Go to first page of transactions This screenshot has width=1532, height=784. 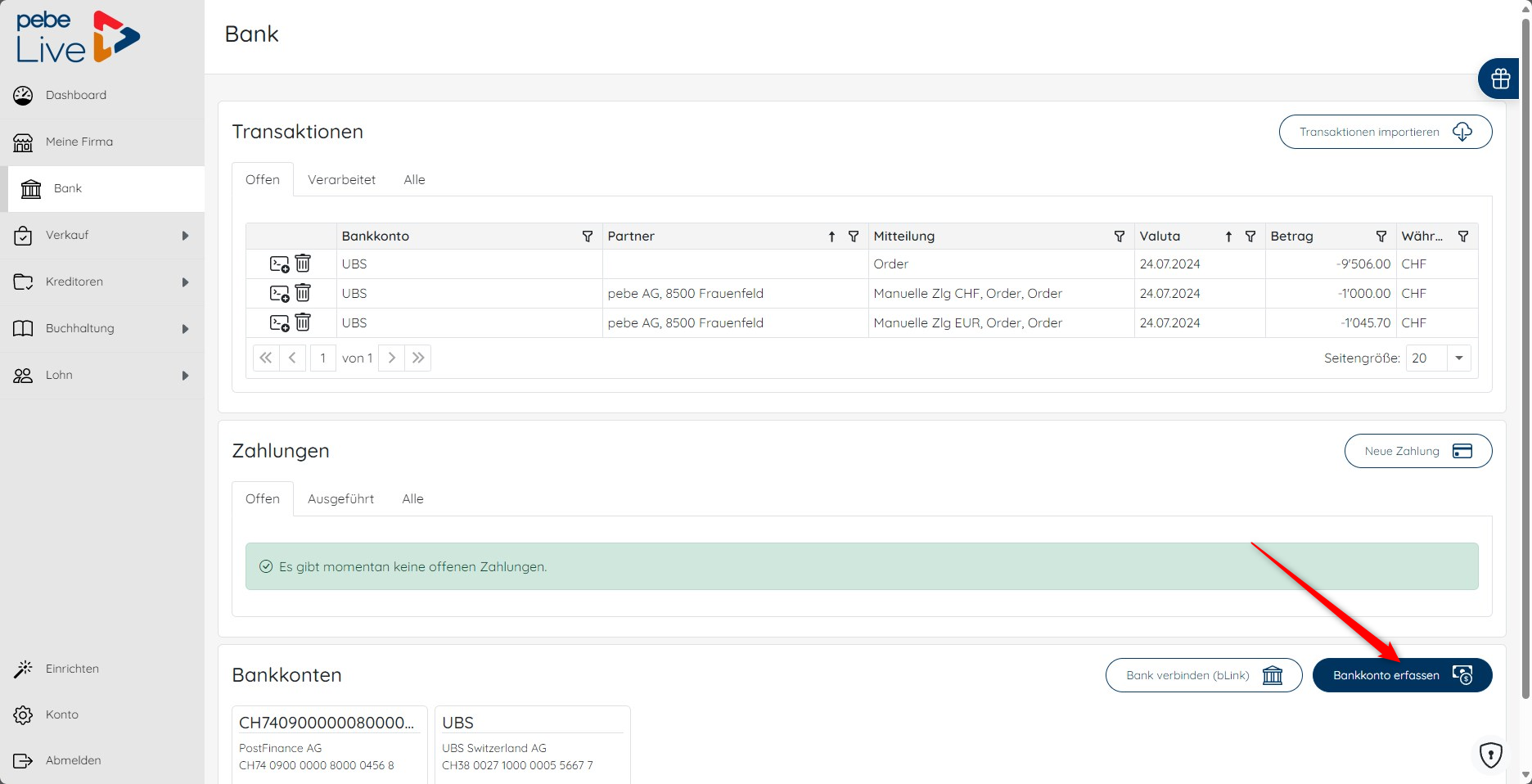[266, 358]
